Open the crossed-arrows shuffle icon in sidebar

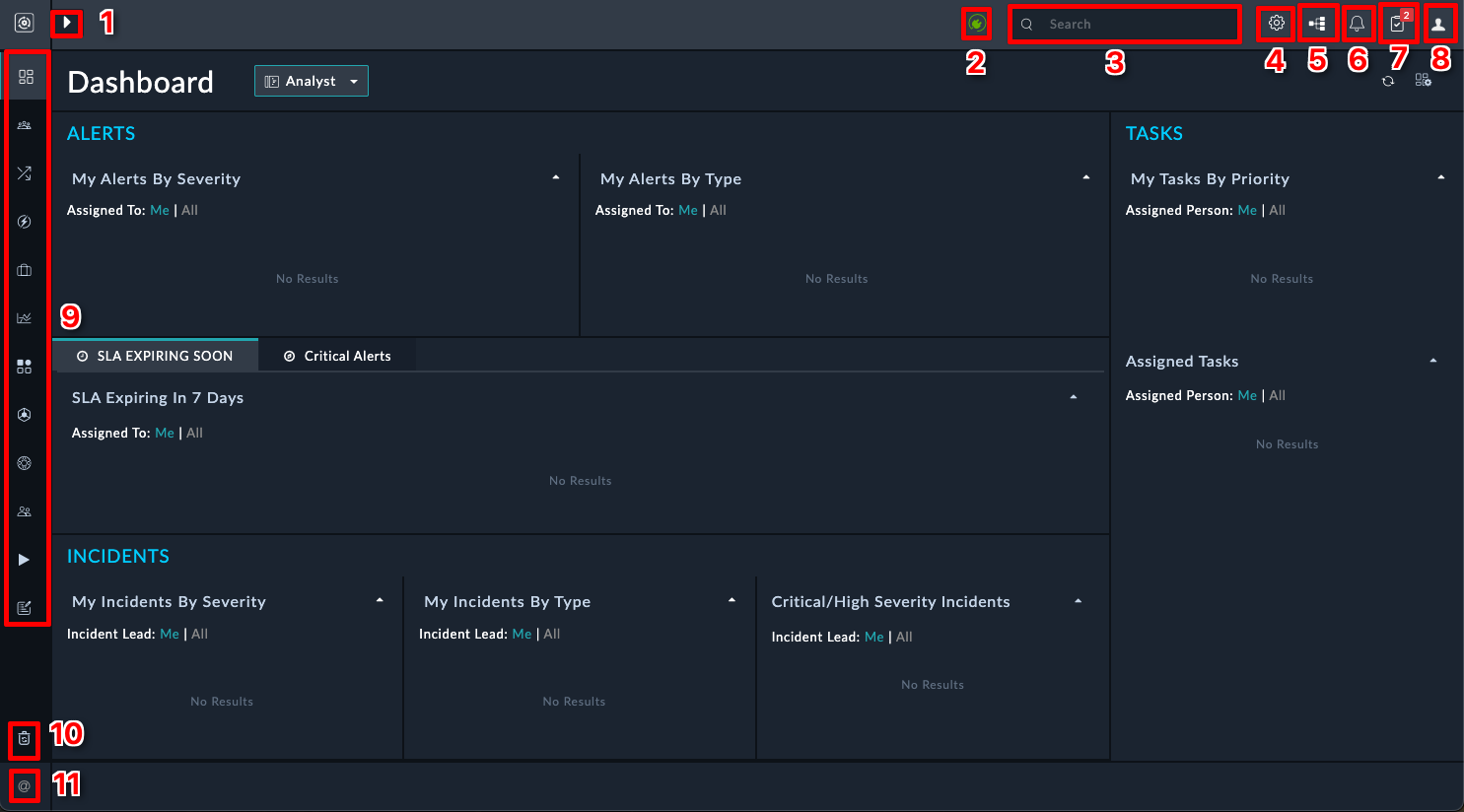point(25,173)
